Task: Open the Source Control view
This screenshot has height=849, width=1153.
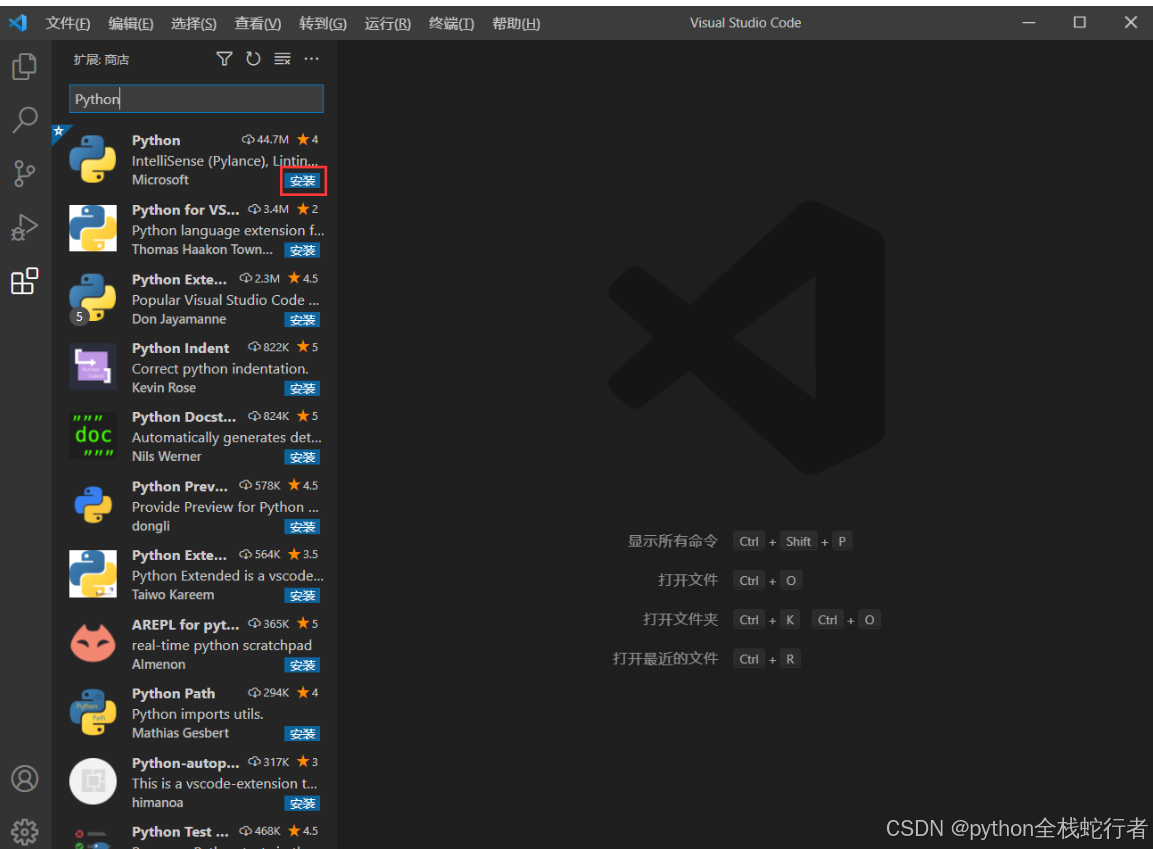Action: [24, 173]
